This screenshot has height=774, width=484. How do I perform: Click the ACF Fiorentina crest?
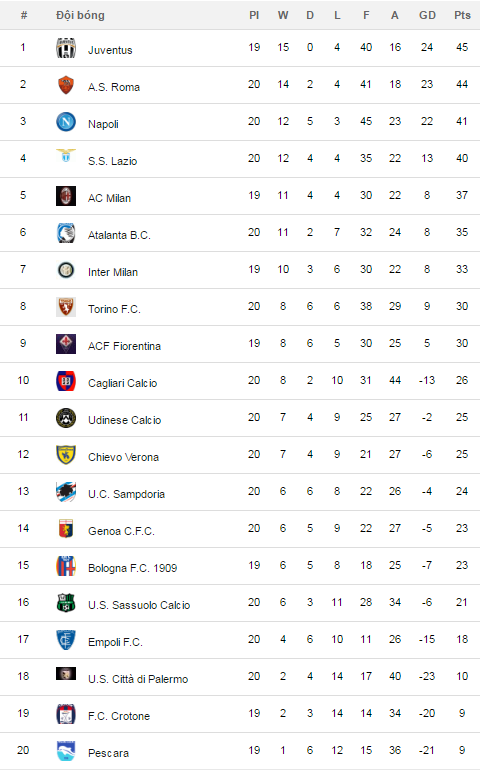66,344
